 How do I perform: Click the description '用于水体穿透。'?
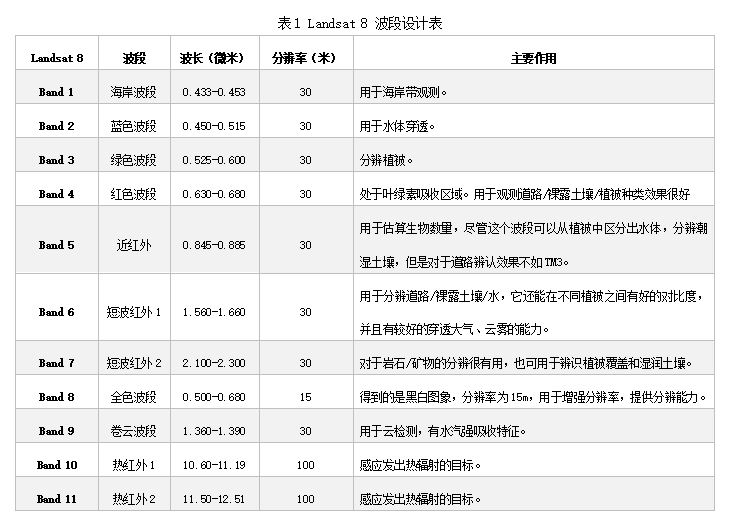397,126
